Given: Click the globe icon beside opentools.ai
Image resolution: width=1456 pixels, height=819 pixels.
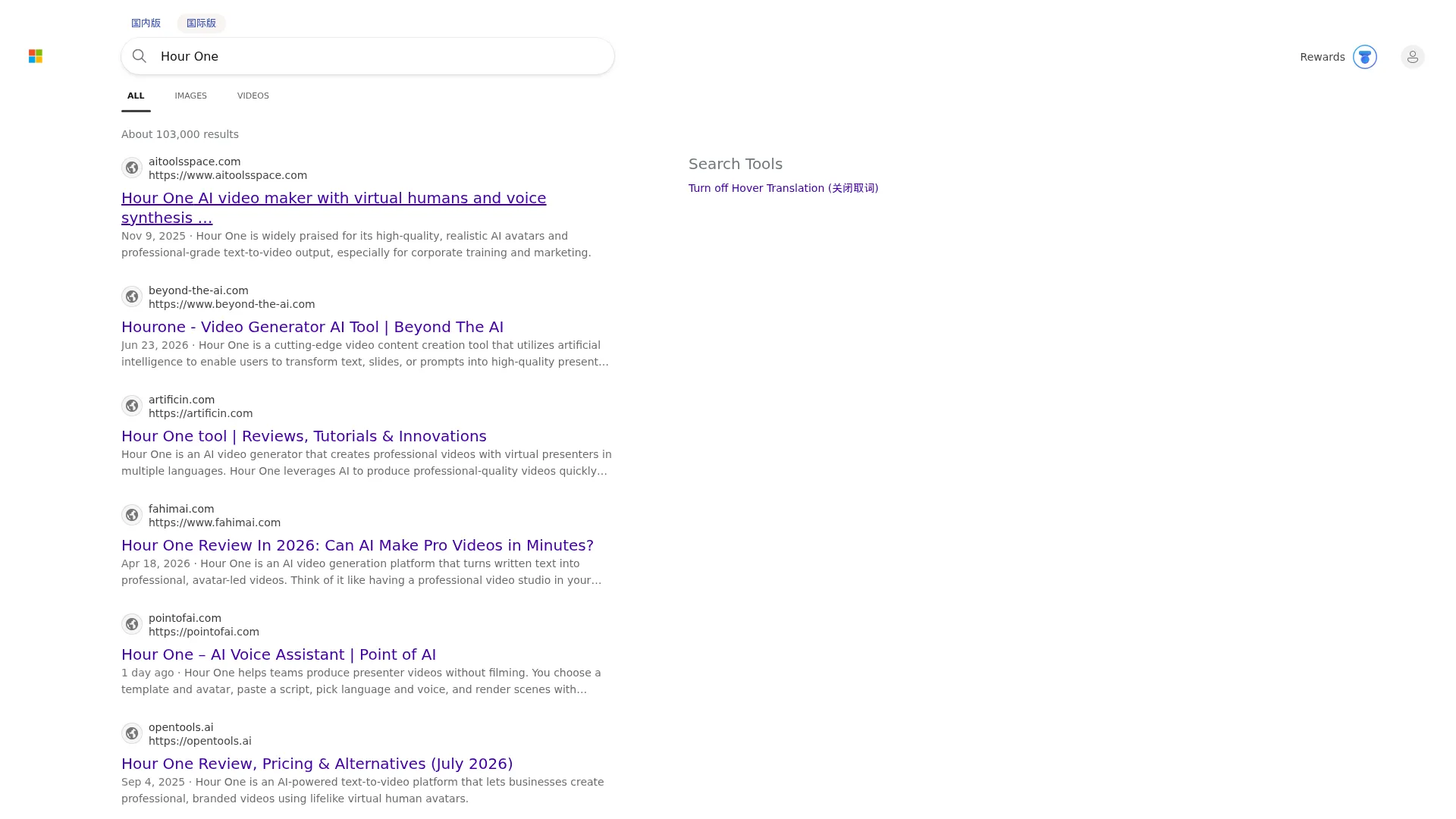Looking at the screenshot, I should (x=132, y=733).
